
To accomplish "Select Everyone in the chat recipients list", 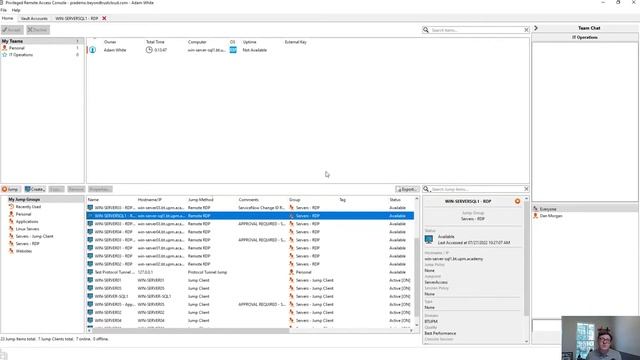I will click(548, 209).
